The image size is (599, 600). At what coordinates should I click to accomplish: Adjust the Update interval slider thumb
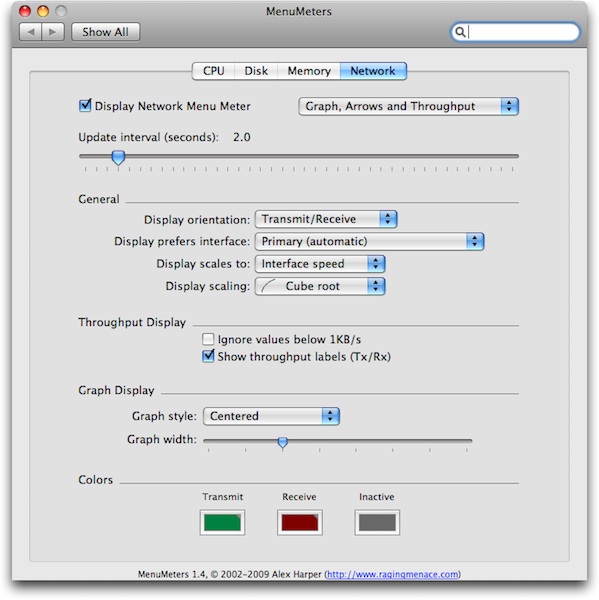[118, 157]
